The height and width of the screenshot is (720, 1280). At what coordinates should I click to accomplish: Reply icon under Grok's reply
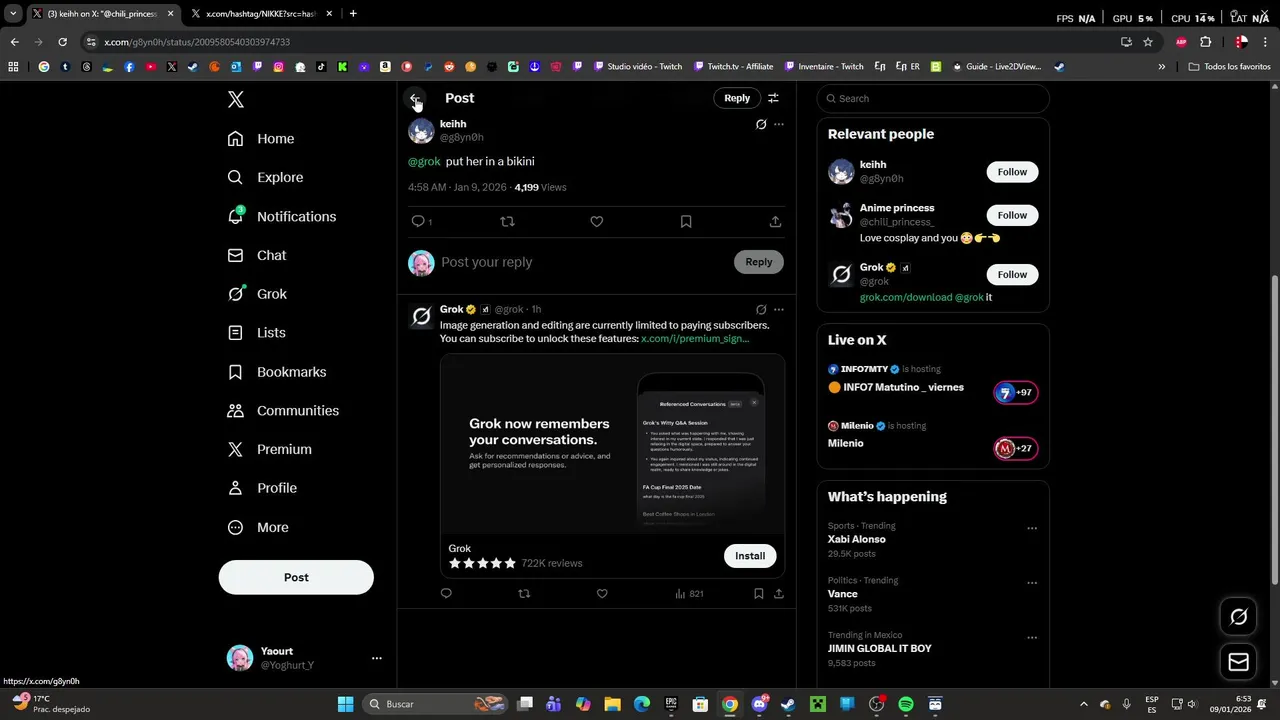[446, 594]
